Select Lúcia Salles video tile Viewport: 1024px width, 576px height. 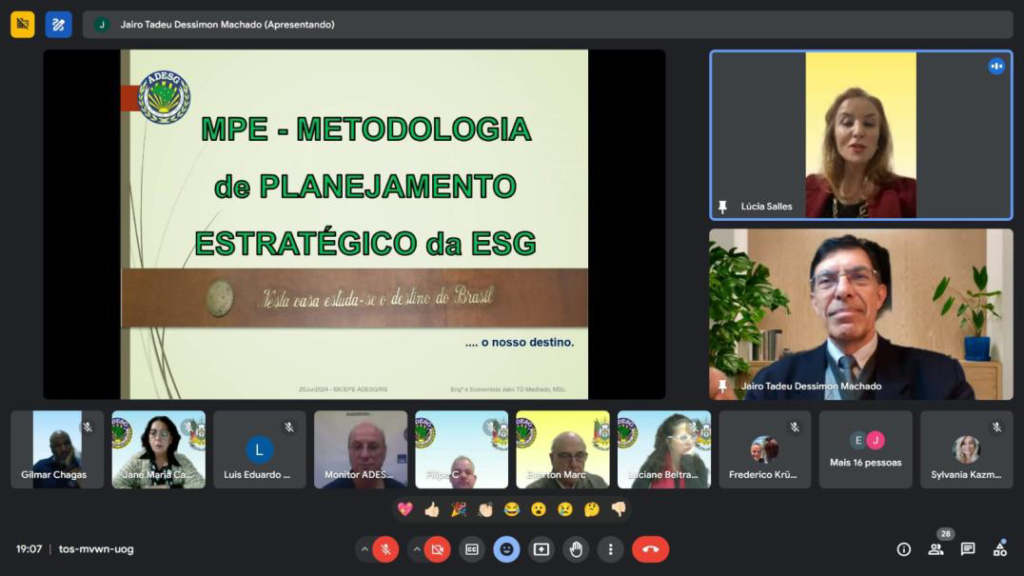pos(860,135)
